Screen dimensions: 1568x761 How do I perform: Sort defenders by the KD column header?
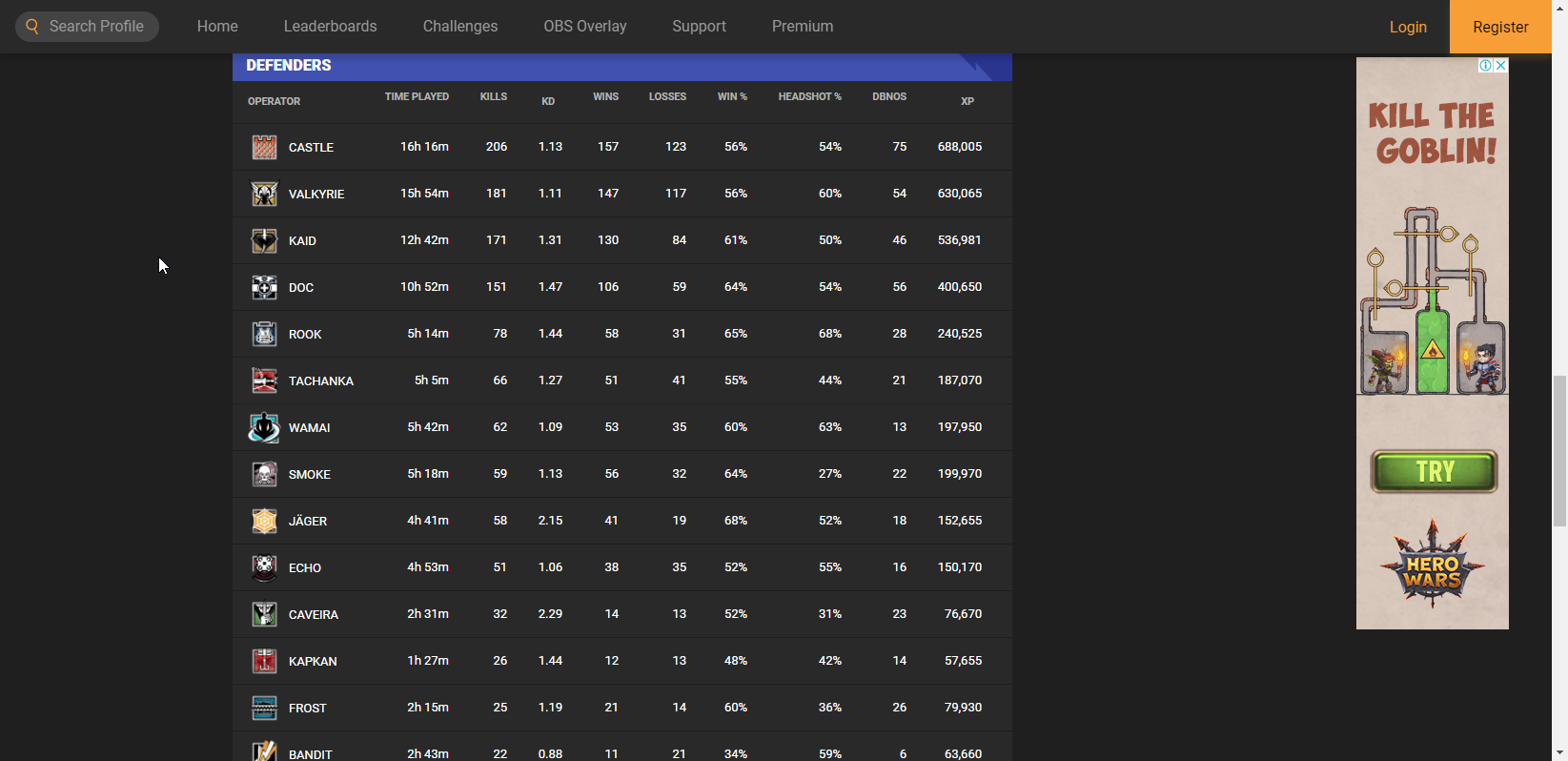point(548,101)
